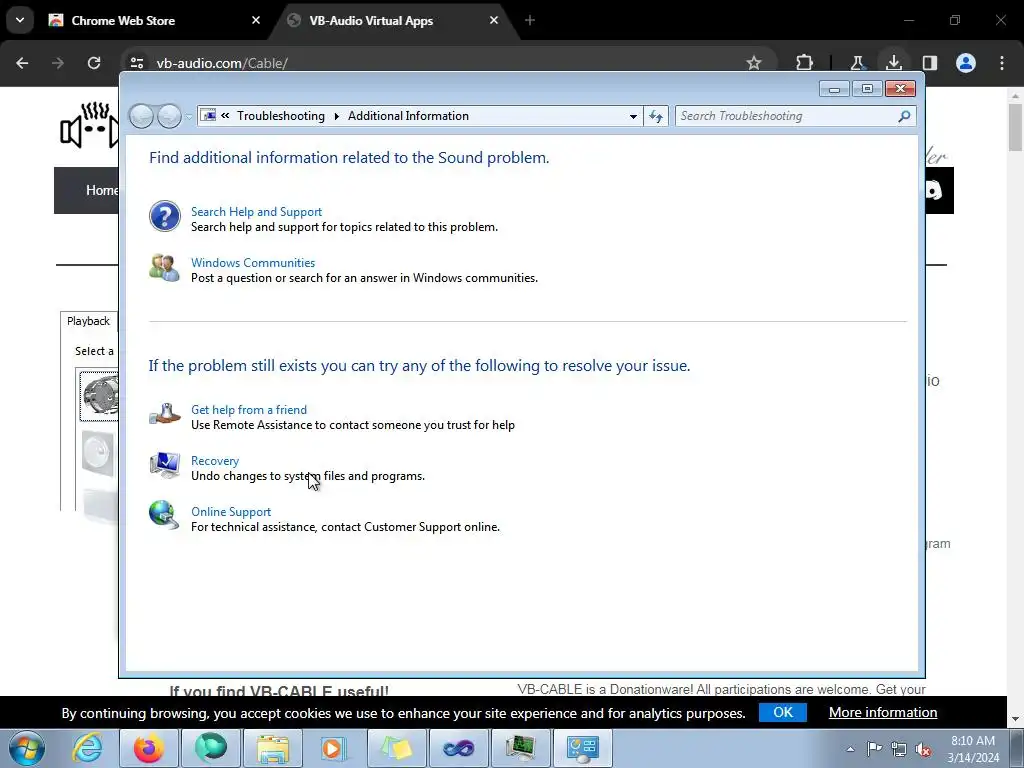Click the Control Panel icon in the address bar

click(208, 116)
